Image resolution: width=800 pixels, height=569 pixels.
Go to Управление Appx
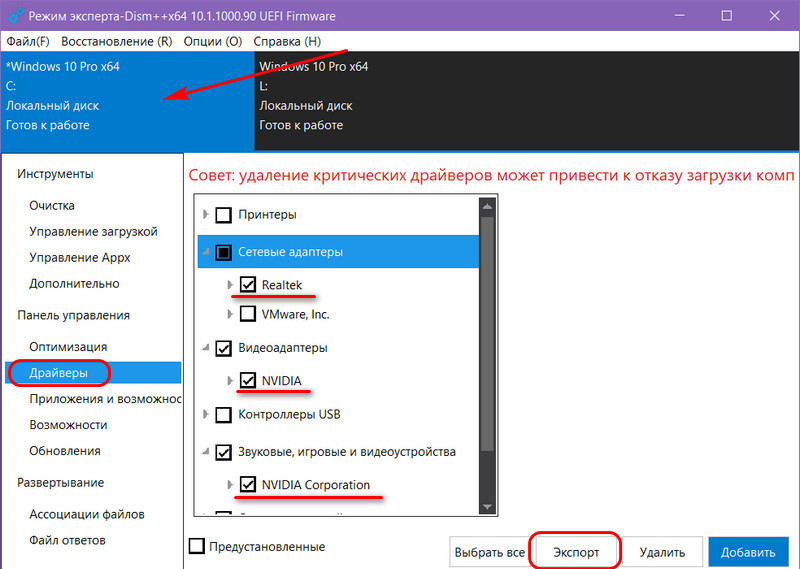80,258
